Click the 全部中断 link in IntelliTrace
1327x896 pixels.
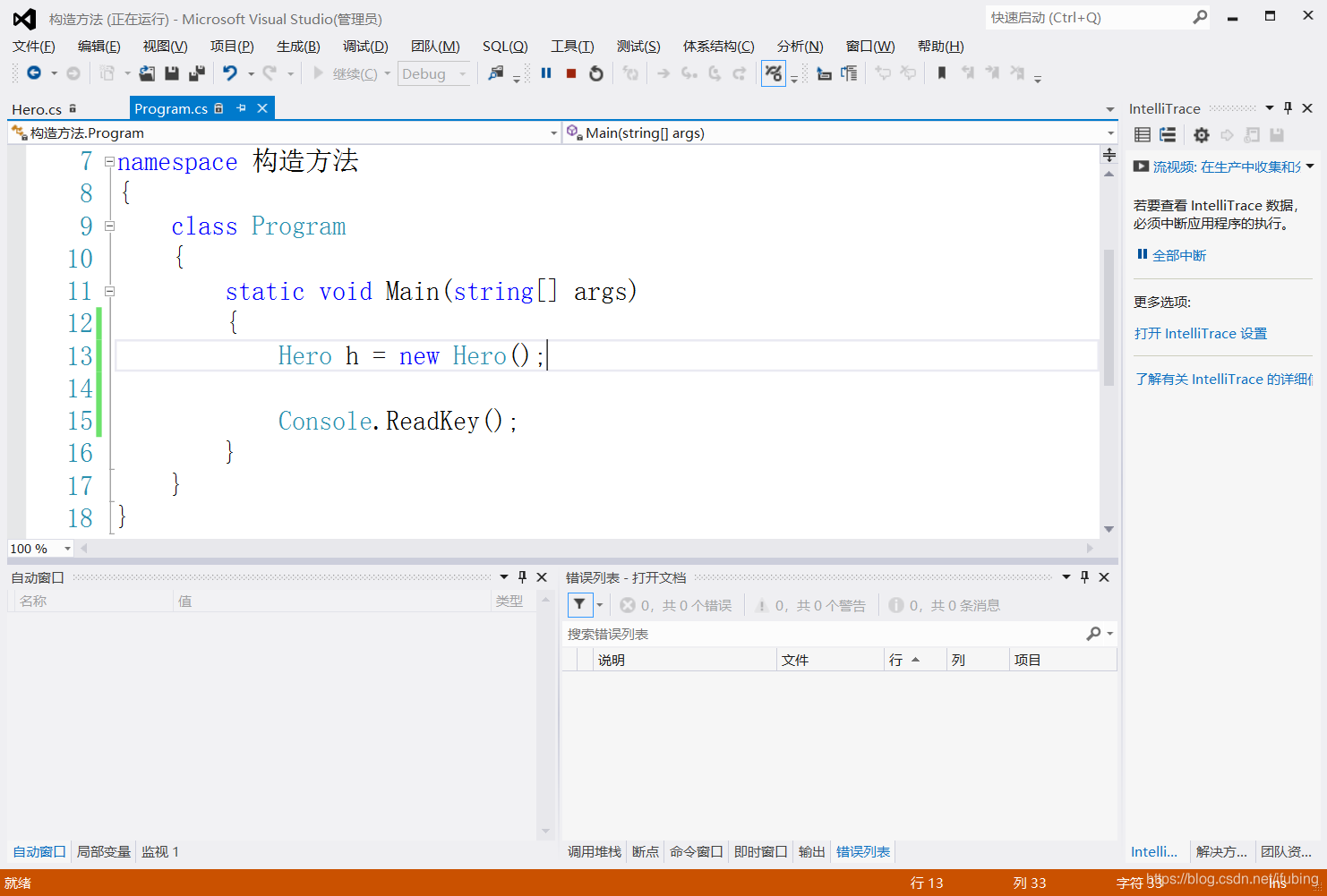tap(1179, 256)
